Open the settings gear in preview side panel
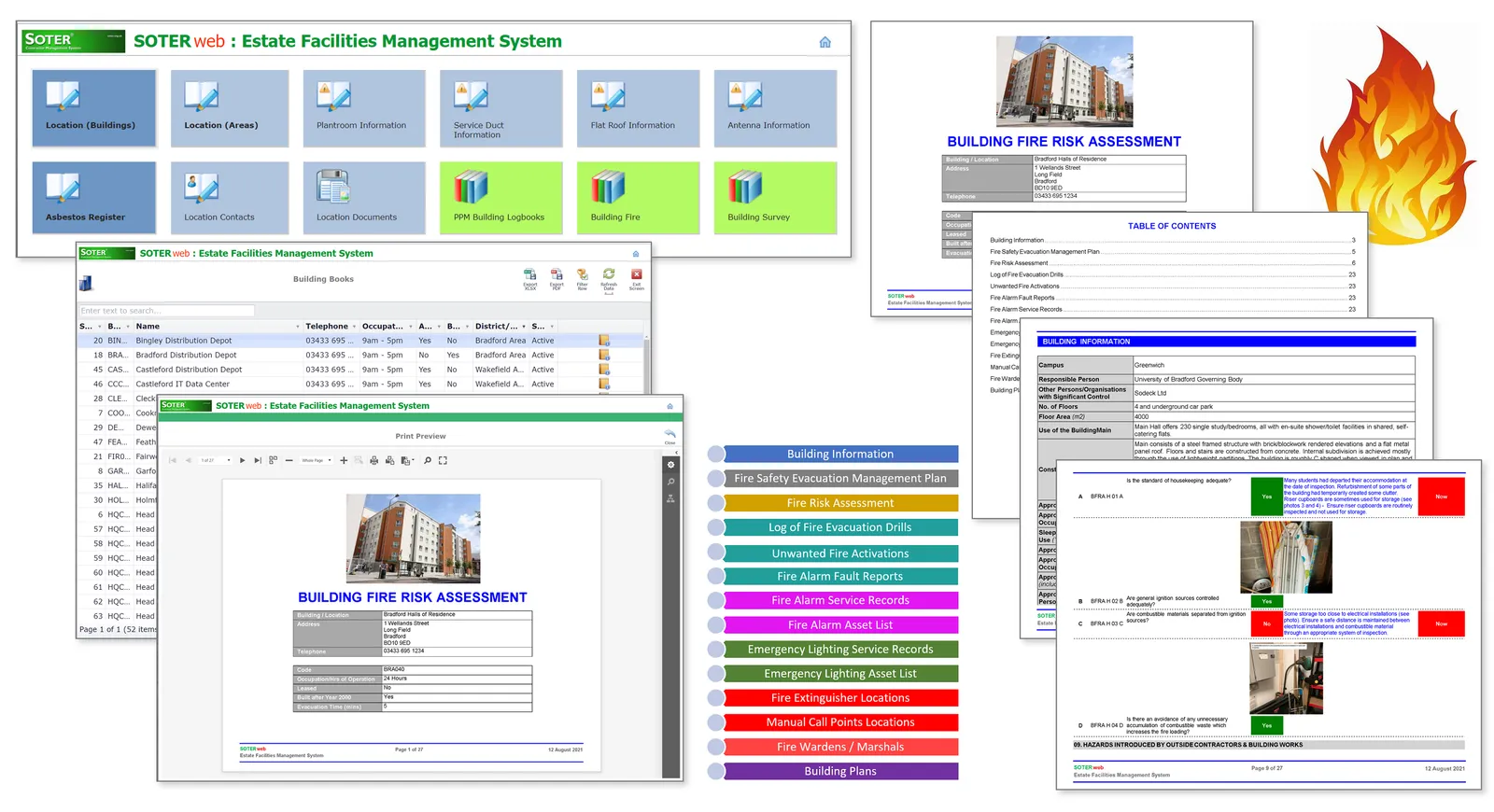This screenshot has height=812, width=1494. coord(670,465)
